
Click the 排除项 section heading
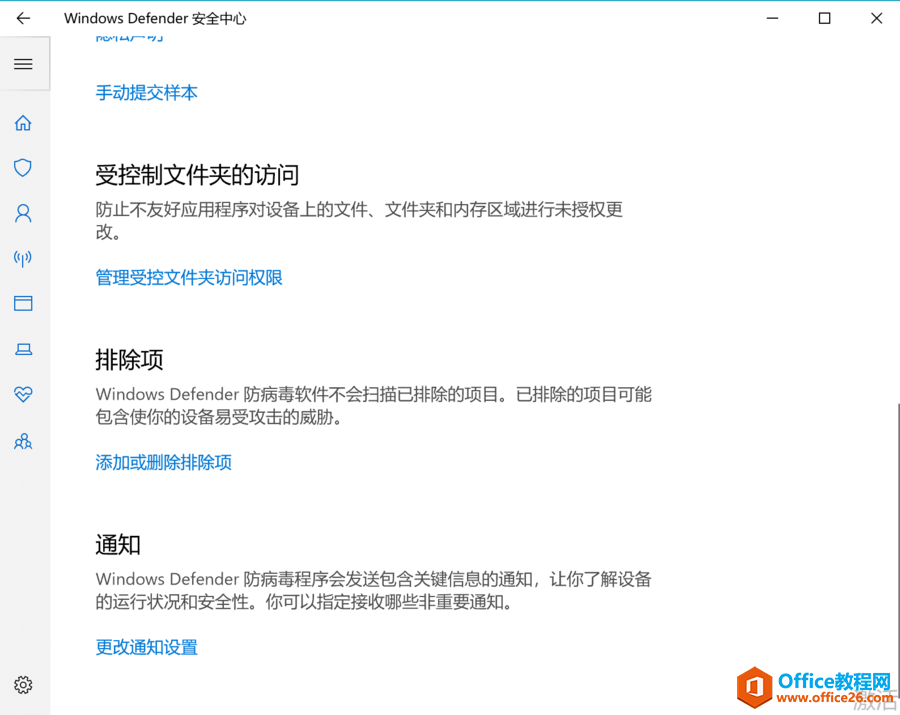coord(129,360)
